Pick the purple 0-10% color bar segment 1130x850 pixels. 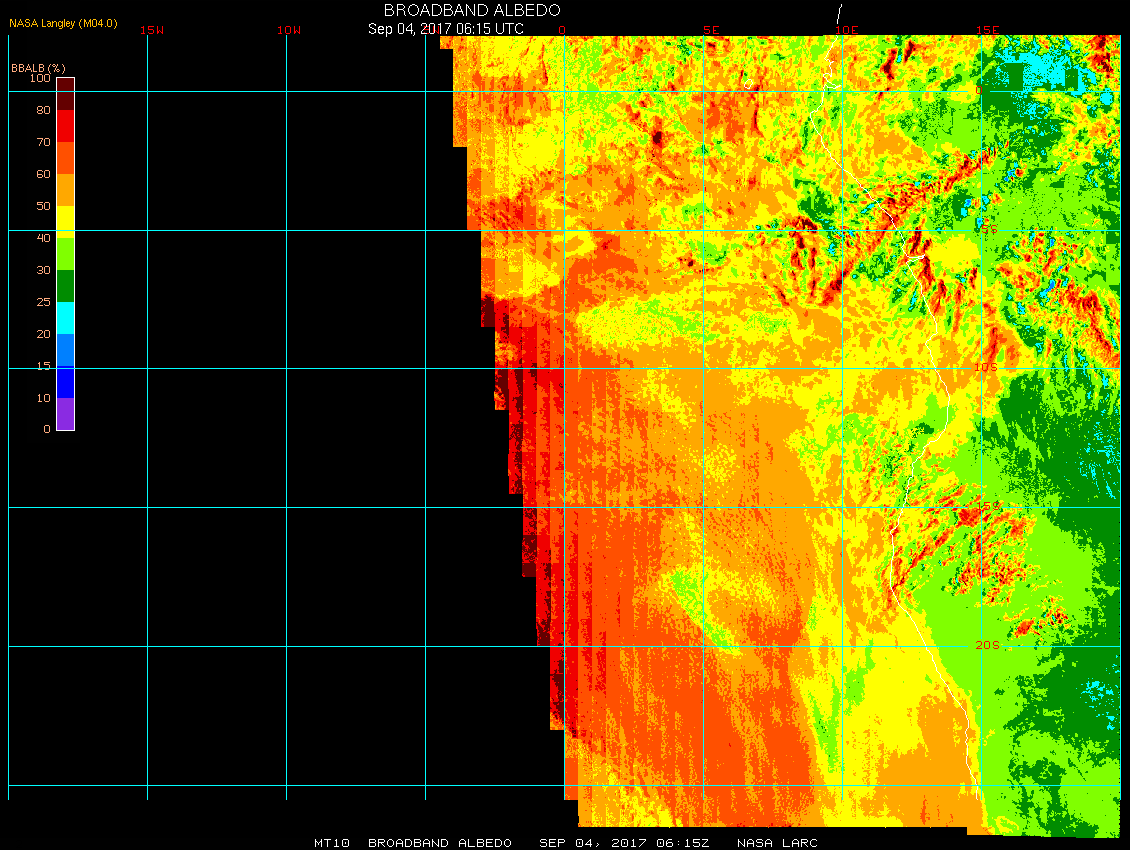point(65,414)
